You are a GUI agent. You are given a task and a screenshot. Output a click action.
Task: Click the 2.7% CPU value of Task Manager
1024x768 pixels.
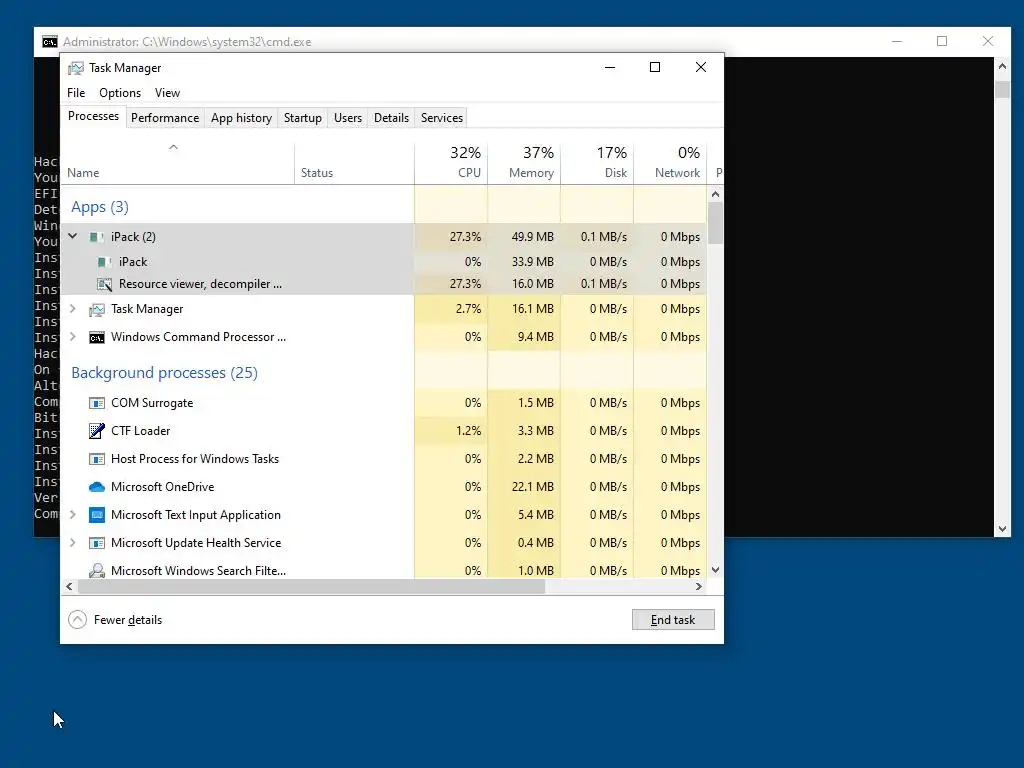[468, 309]
